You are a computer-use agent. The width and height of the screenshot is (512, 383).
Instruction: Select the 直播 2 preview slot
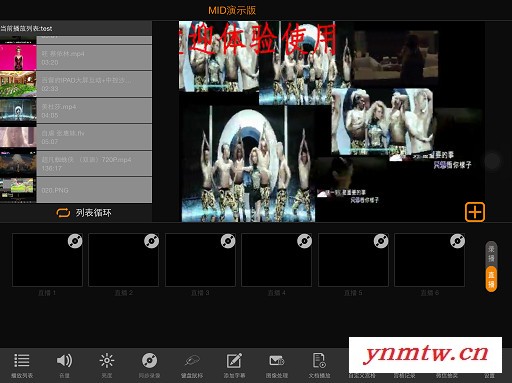(124, 260)
